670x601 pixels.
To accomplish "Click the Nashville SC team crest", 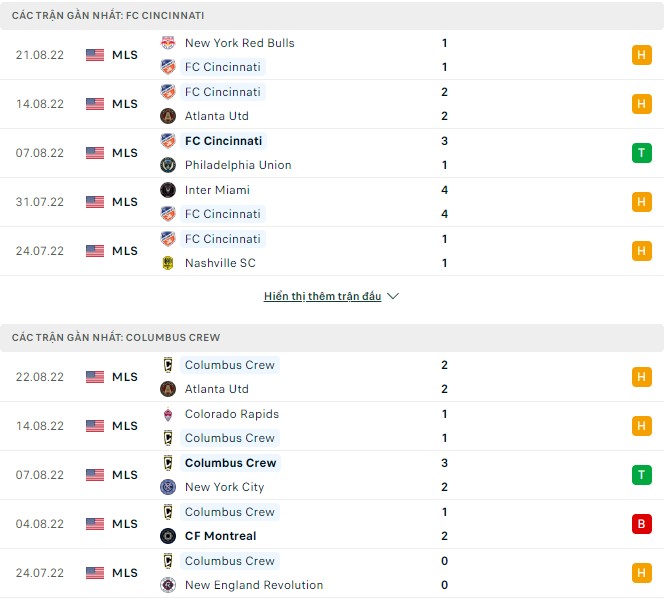I will pos(168,263).
